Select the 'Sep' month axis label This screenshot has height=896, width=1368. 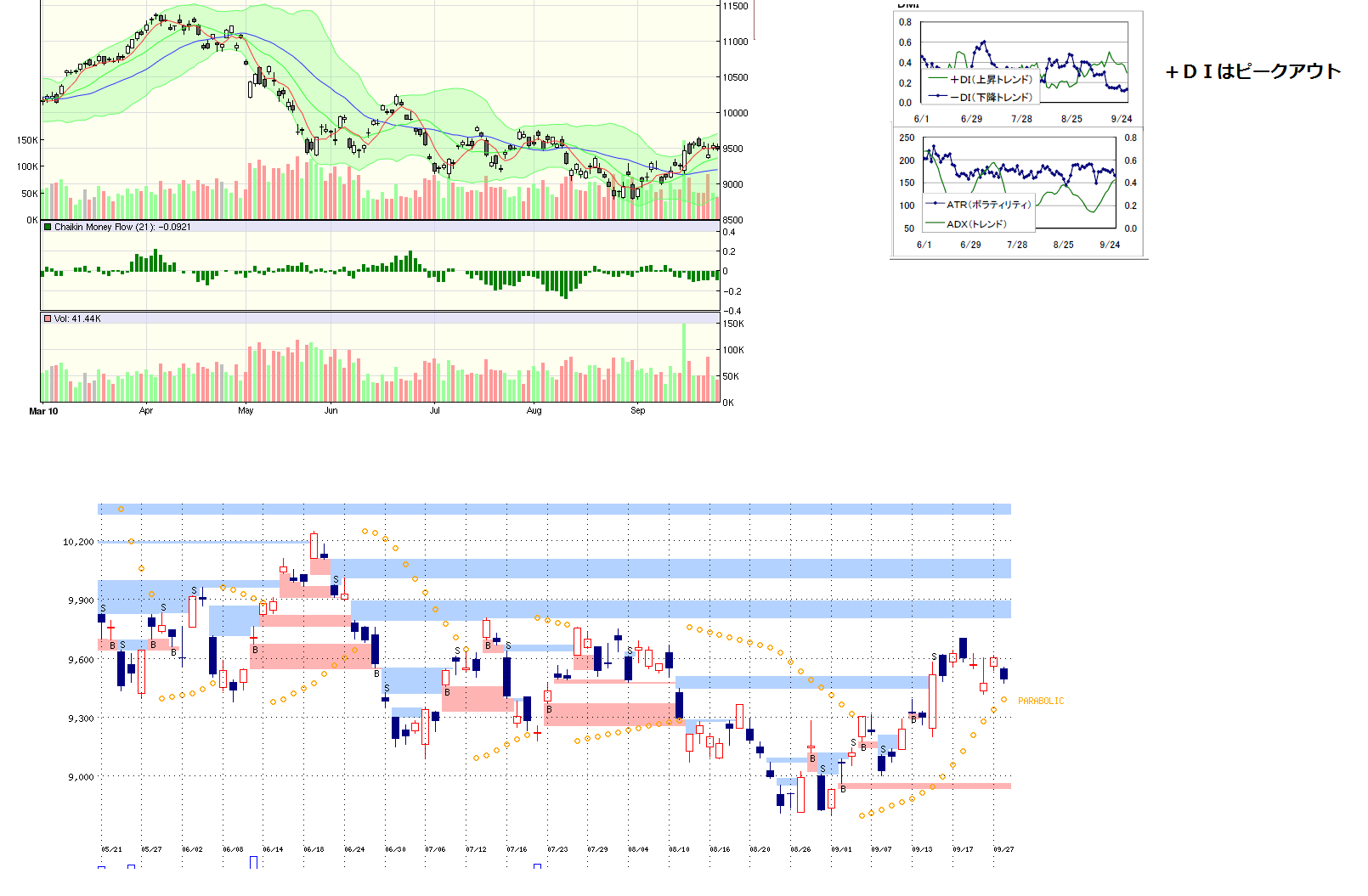pos(637,411)
